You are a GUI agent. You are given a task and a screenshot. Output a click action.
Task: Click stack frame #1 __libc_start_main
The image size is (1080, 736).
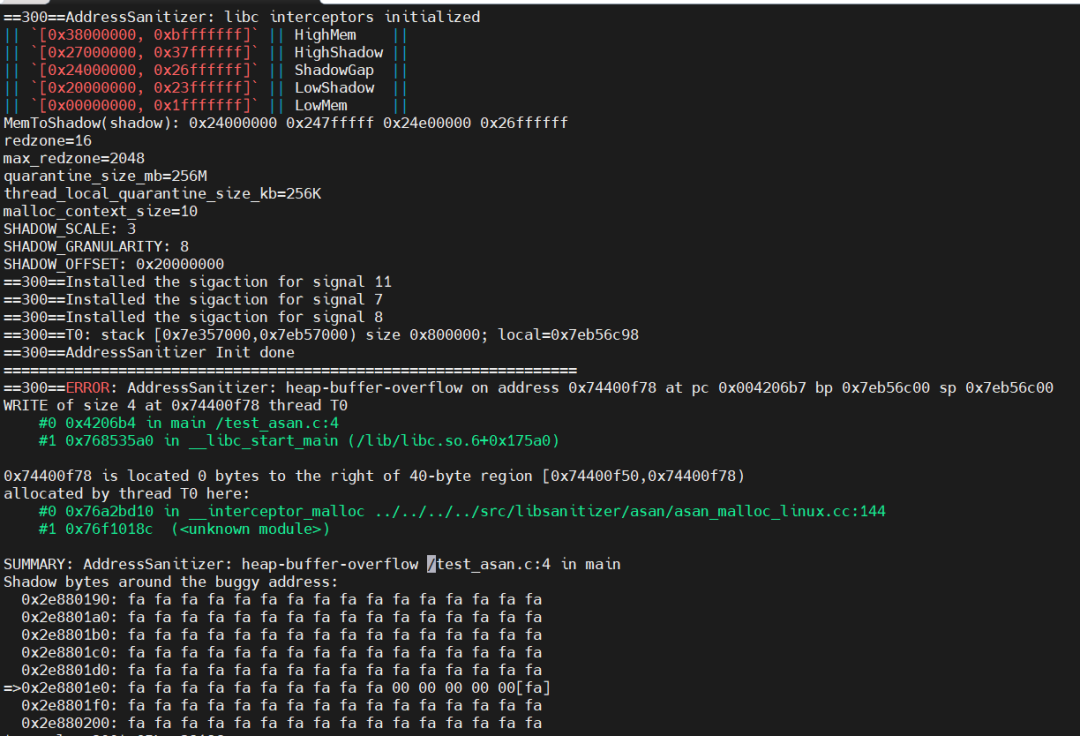(299, 441)
